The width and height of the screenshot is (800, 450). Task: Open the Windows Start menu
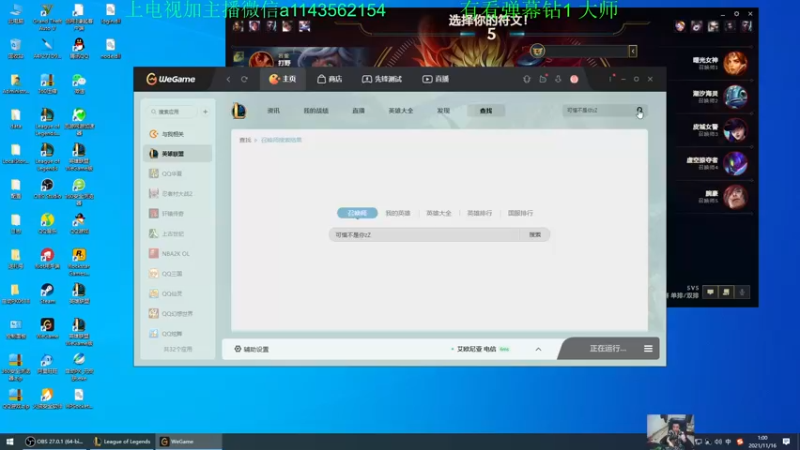pos(10,441)
